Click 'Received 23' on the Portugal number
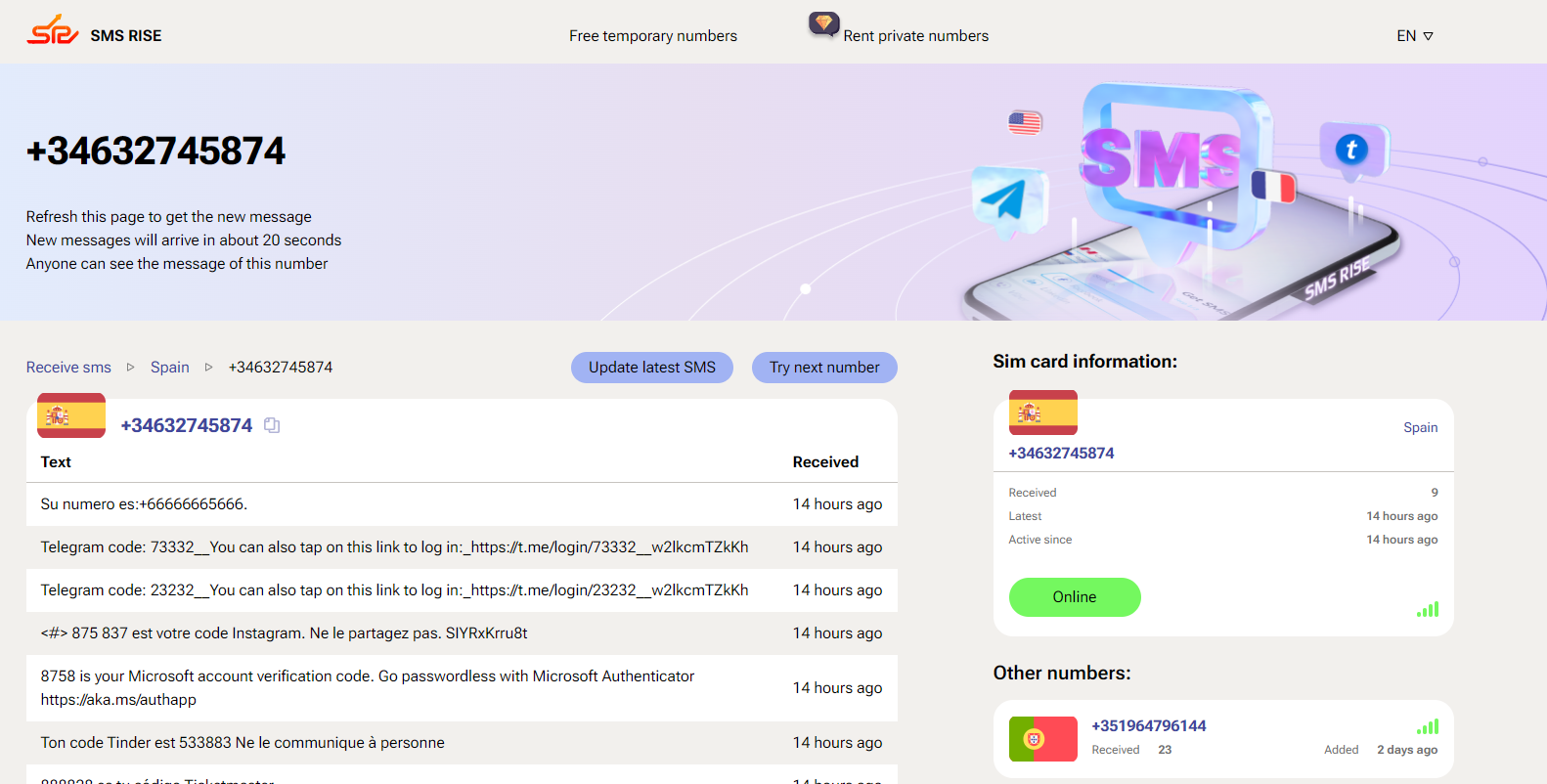The image size is (1547, 784). (1131, 750)
